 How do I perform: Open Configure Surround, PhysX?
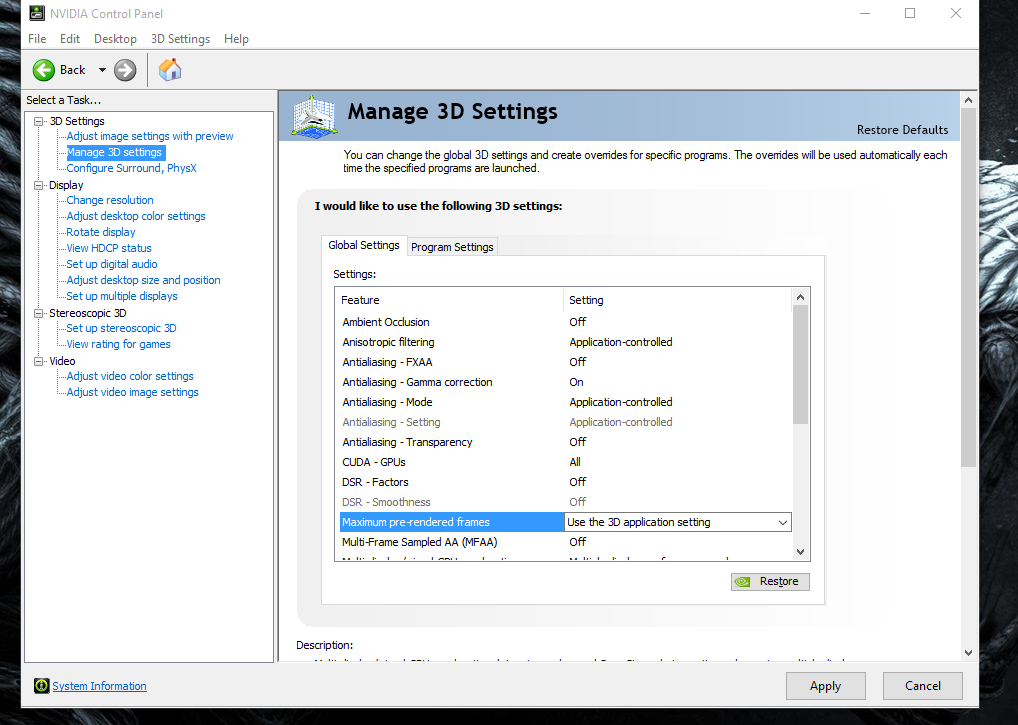point(131,168)
